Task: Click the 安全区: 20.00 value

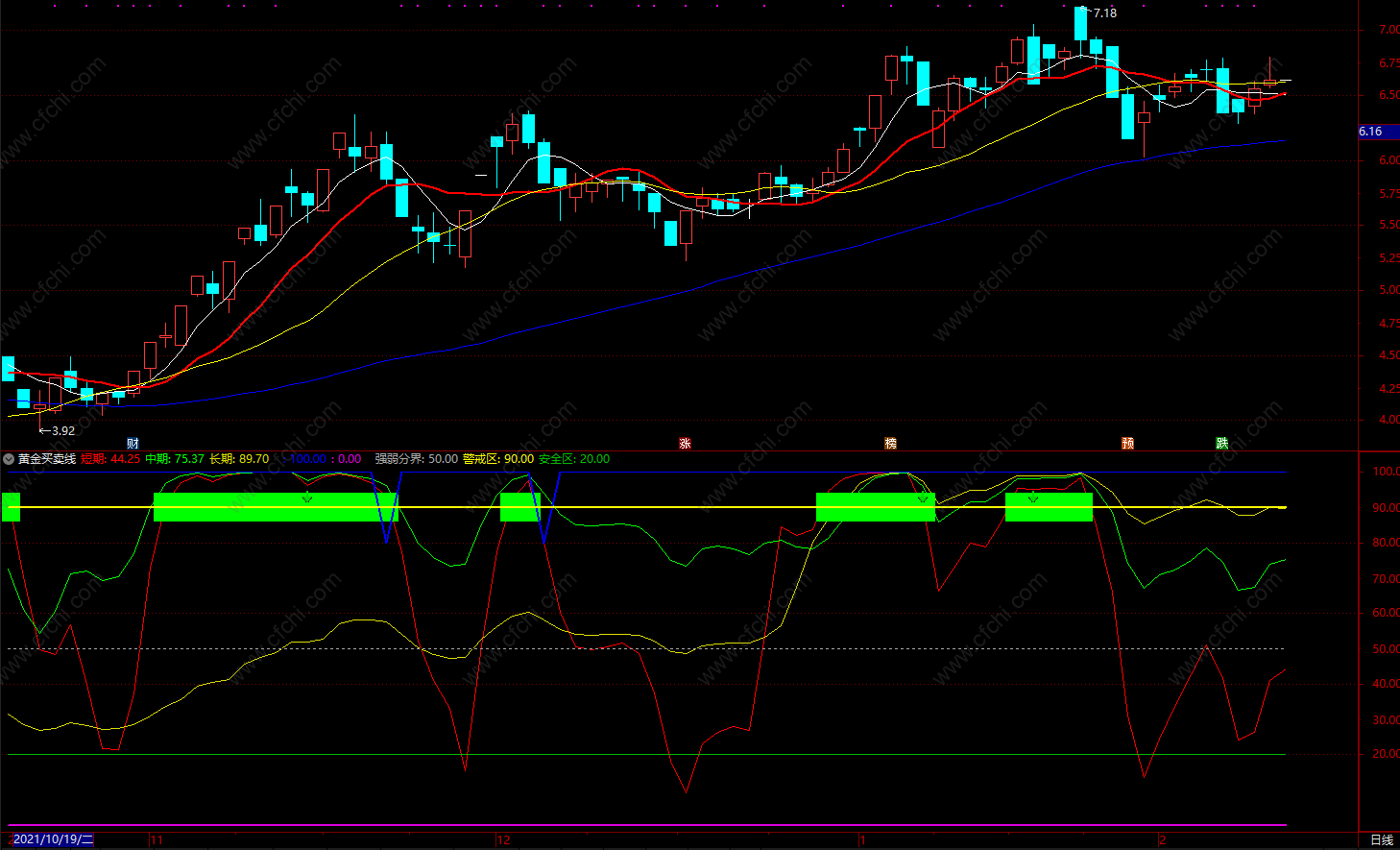Action: click(574, 459)
